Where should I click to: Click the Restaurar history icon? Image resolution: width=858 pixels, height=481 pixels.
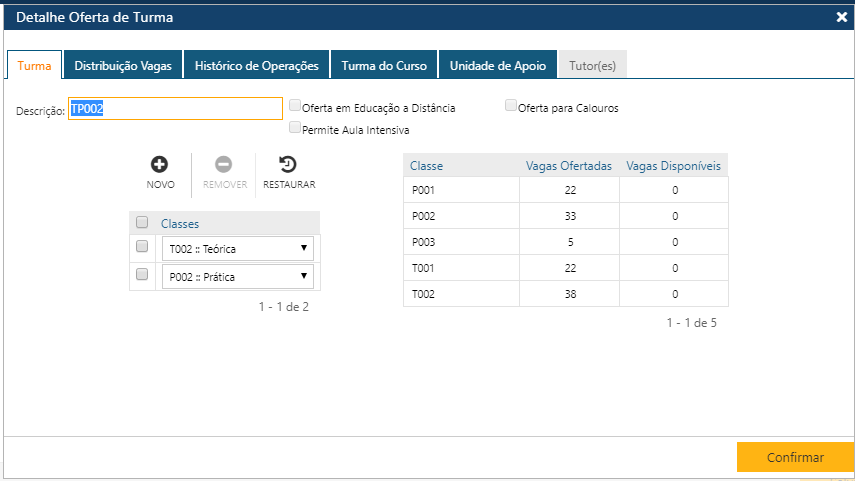tap(288, 165)
